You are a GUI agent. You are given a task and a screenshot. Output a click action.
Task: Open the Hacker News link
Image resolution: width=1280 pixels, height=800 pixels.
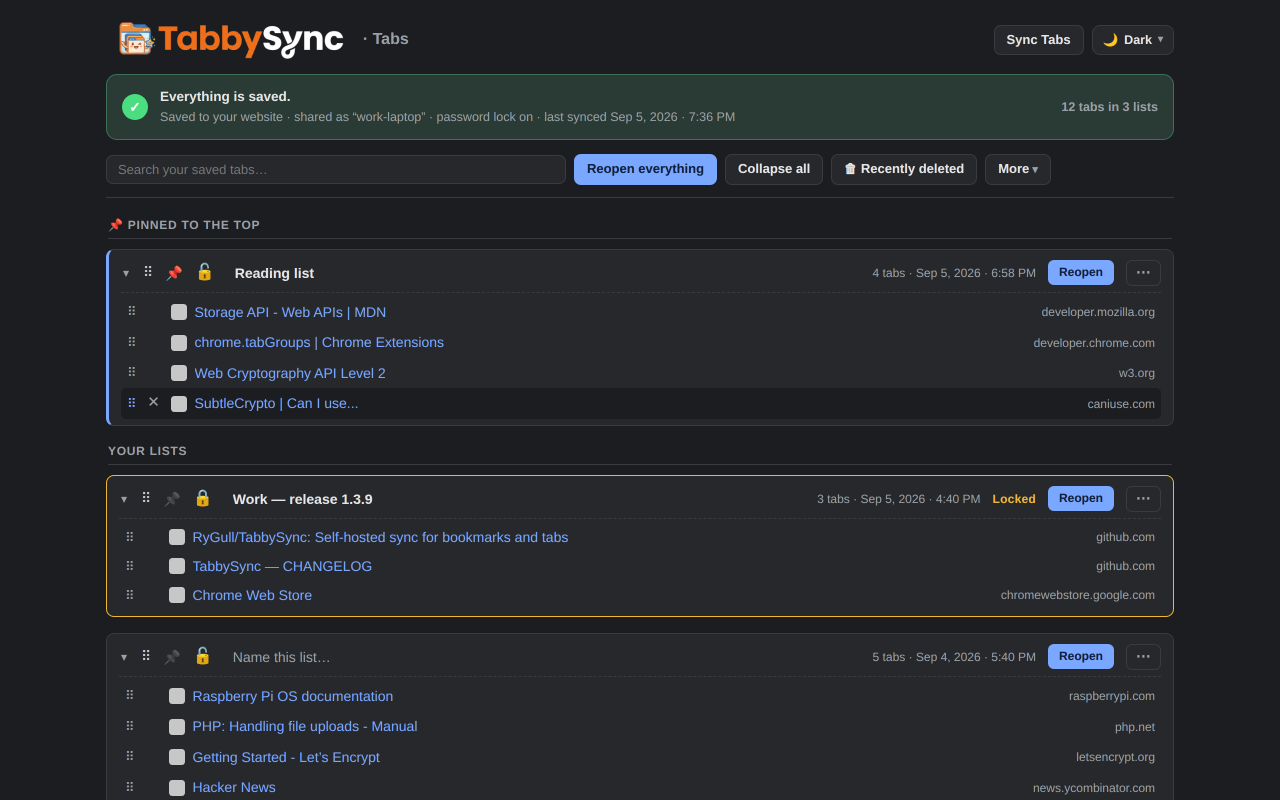234,787
